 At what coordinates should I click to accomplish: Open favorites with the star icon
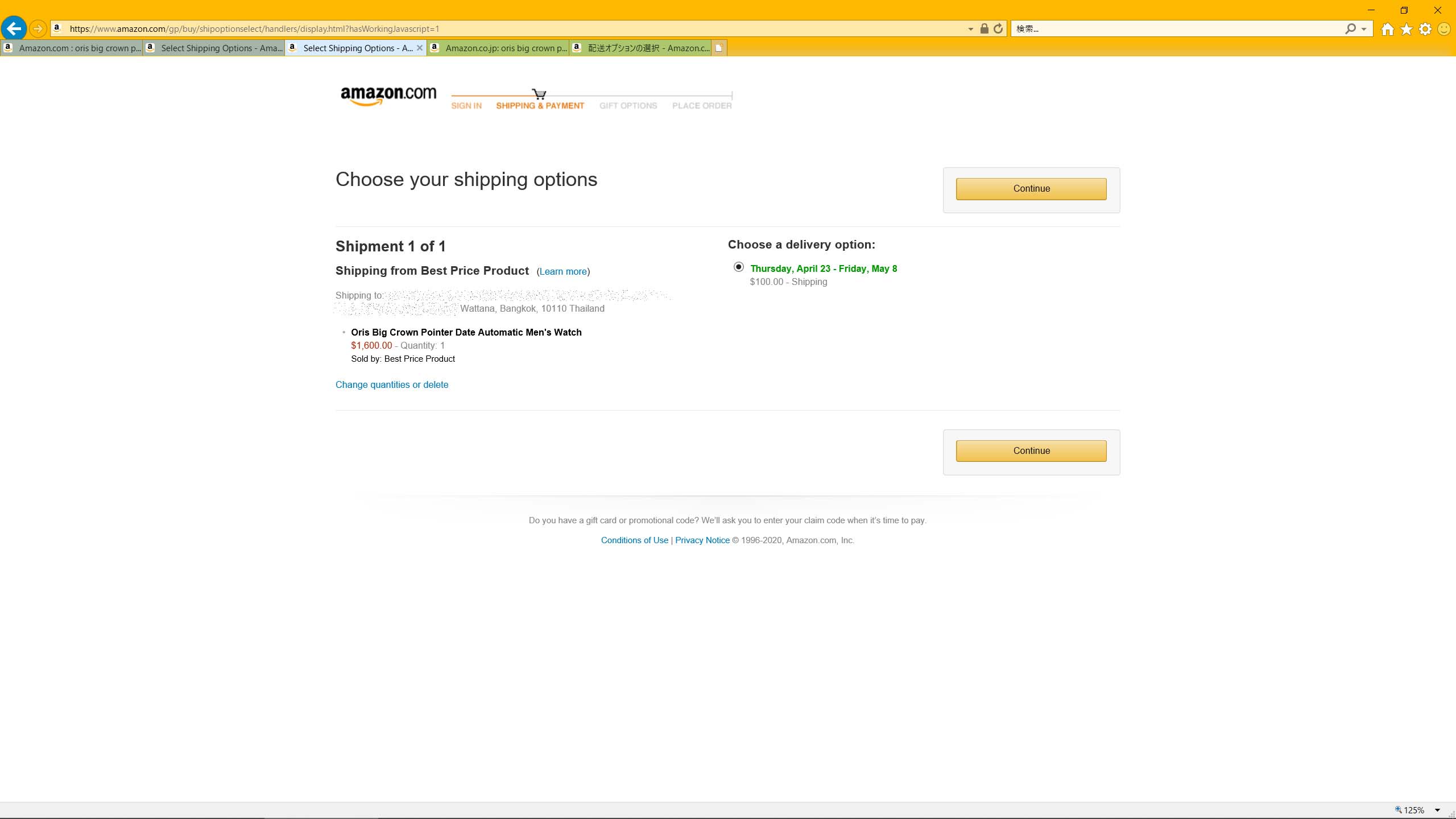[x=1407, y=29]
